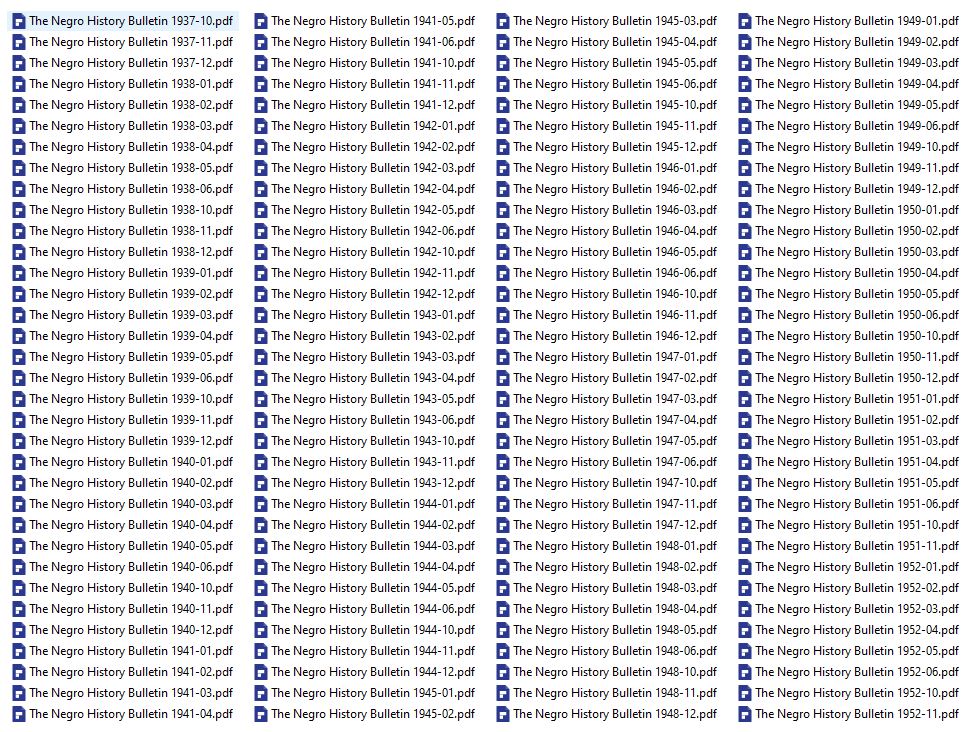Click PDF icon for Bulletin 1941-05
The height and width of the screenshot is (732, 970).
tap(260, 21)
